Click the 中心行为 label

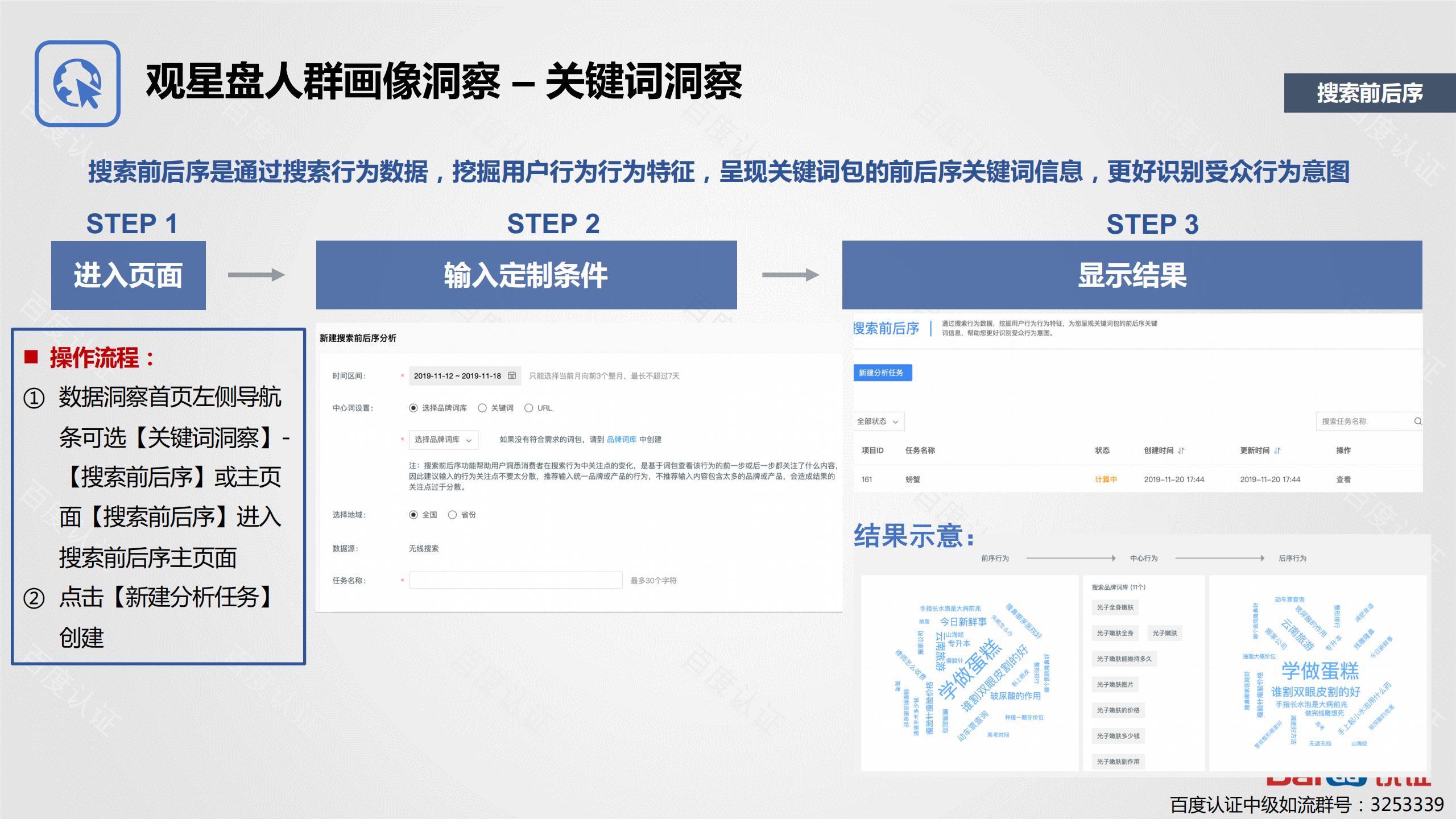pyautogui.click(x=1144, y=559)
